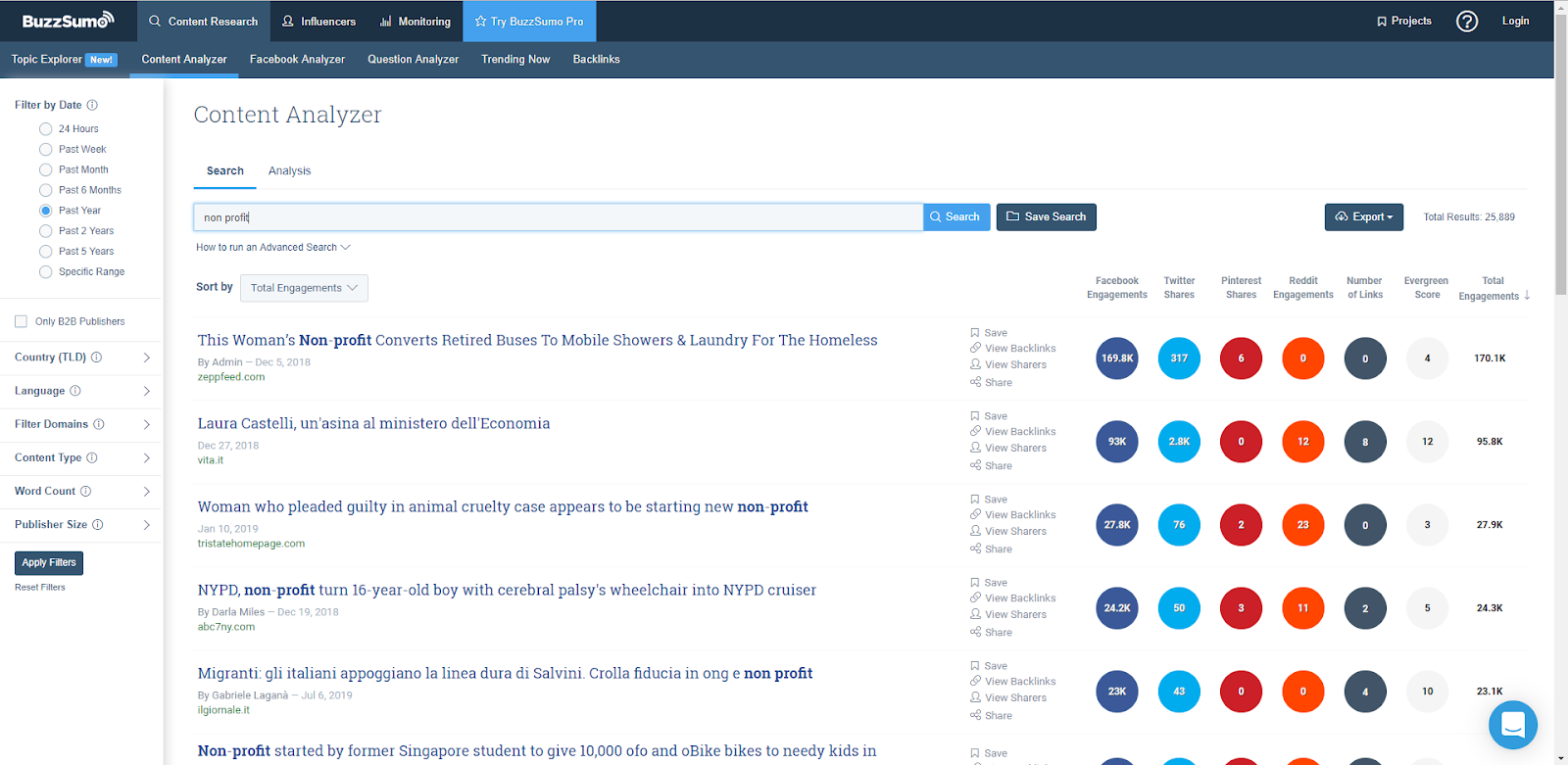
Task: Open the Trending Now tab
Action: [515, 59]
